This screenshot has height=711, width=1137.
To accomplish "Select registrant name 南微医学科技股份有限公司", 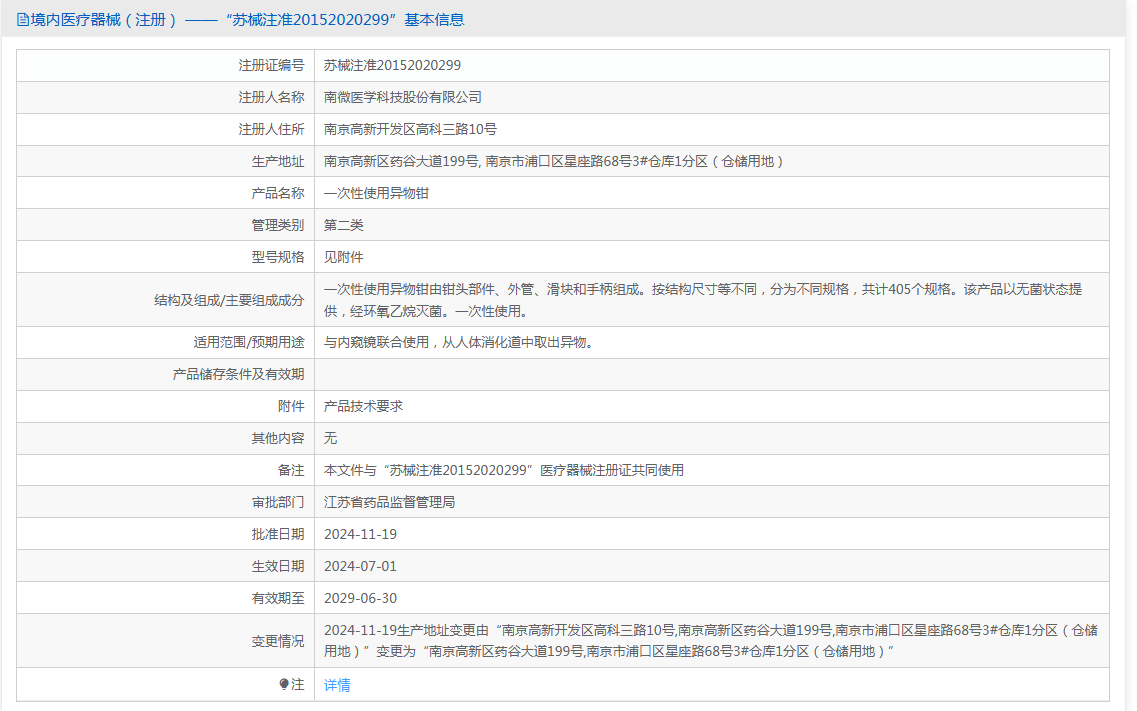I will [402, 97].
